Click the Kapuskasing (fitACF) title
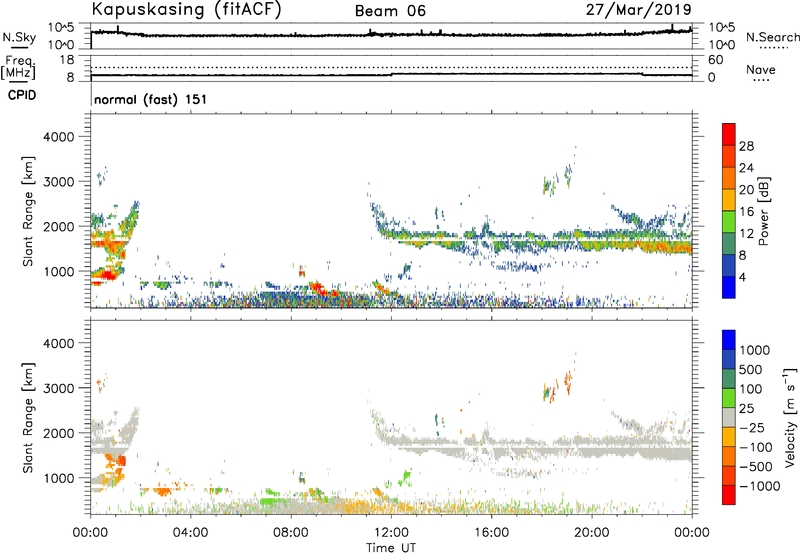Viewport: 800px width, 554px height. coord(186,9)
